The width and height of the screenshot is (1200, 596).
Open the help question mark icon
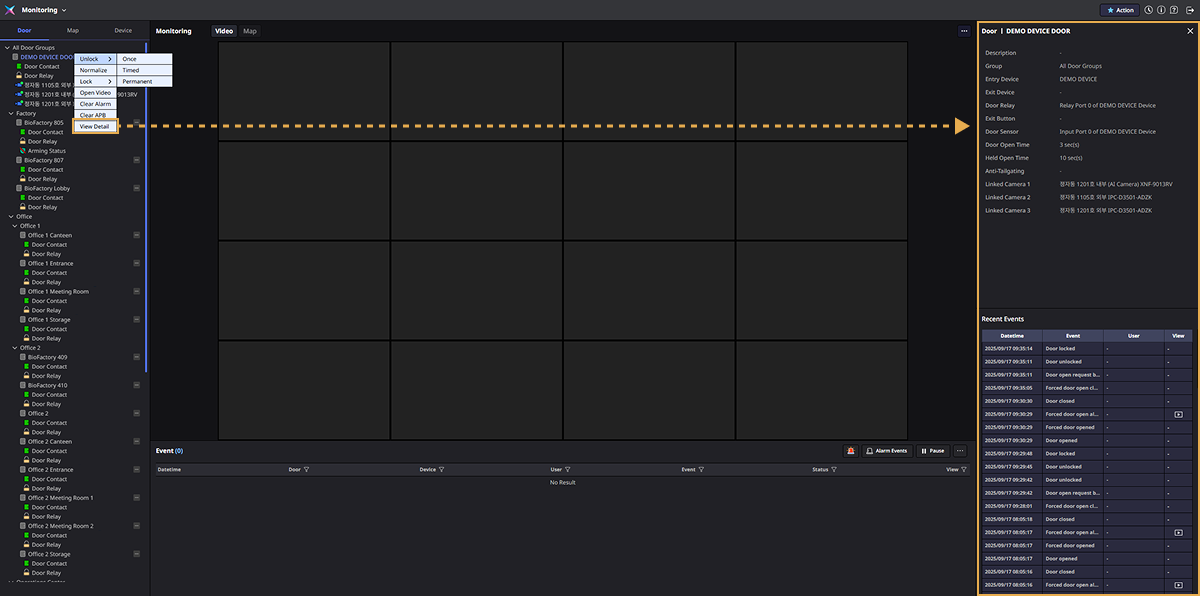tap(1174, 10)
